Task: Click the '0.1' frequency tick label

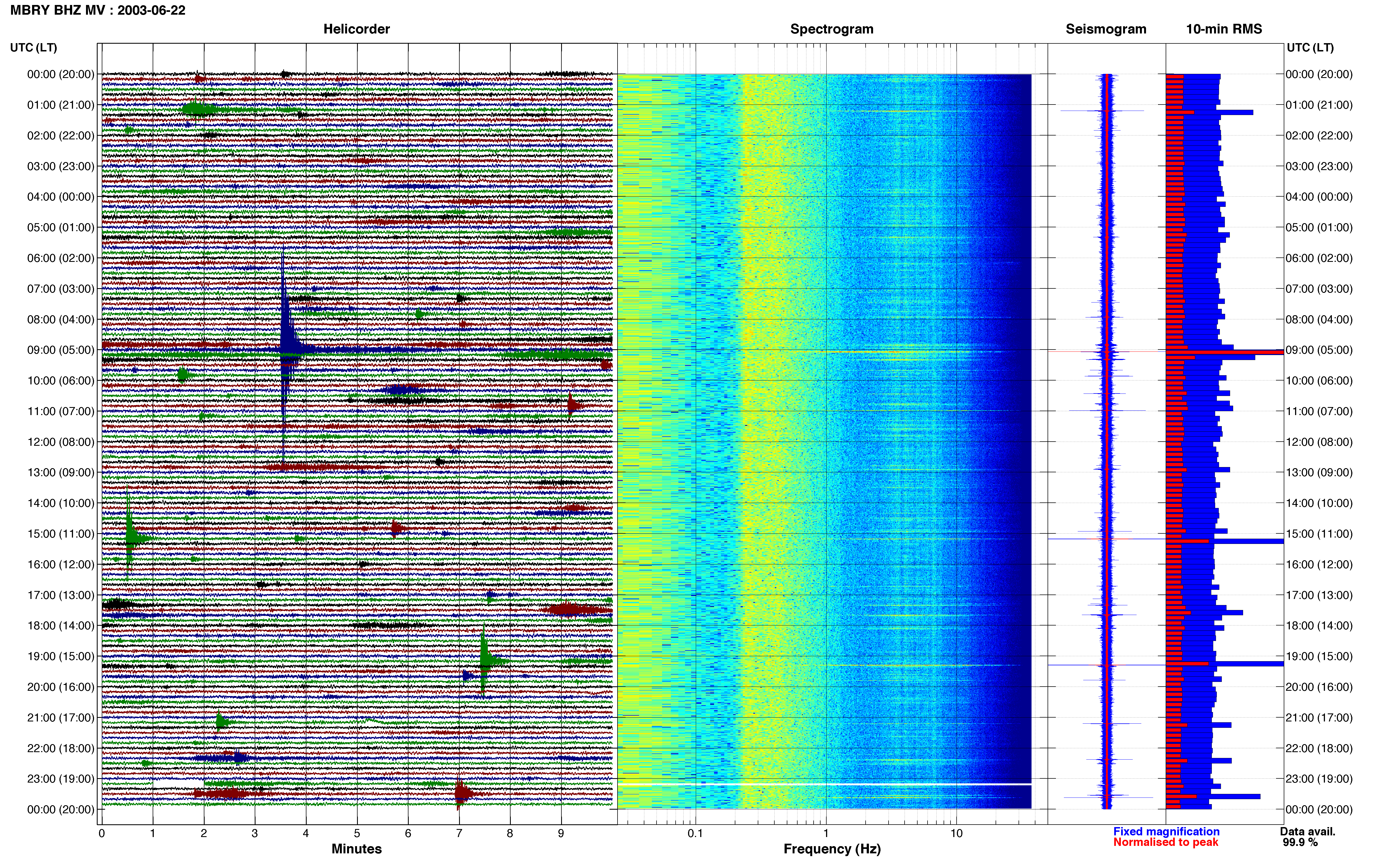Action: point(695,833)
